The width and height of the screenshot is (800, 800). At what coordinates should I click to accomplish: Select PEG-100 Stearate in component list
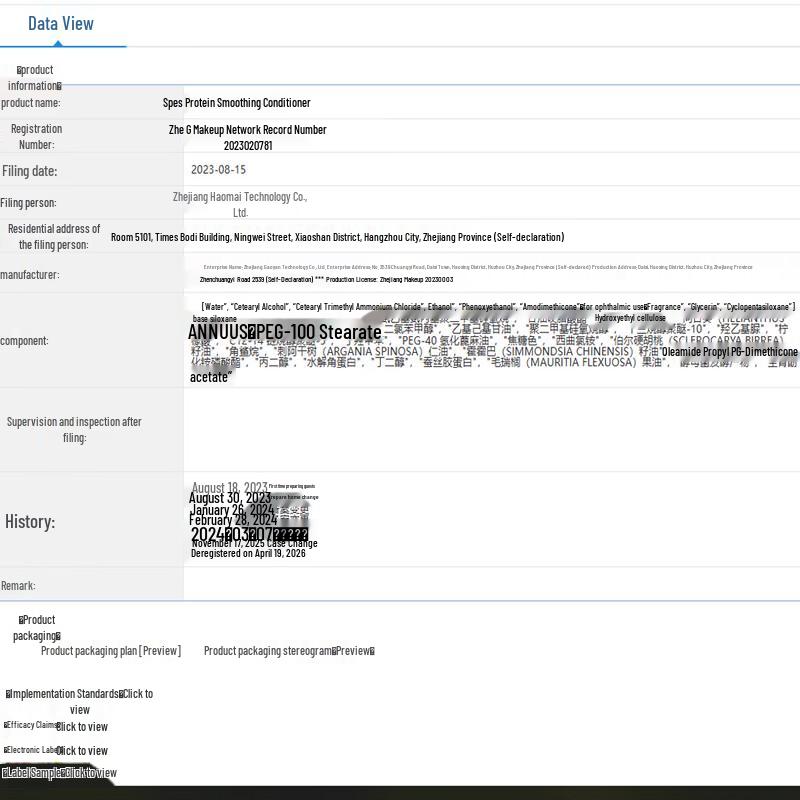[318, 332]
